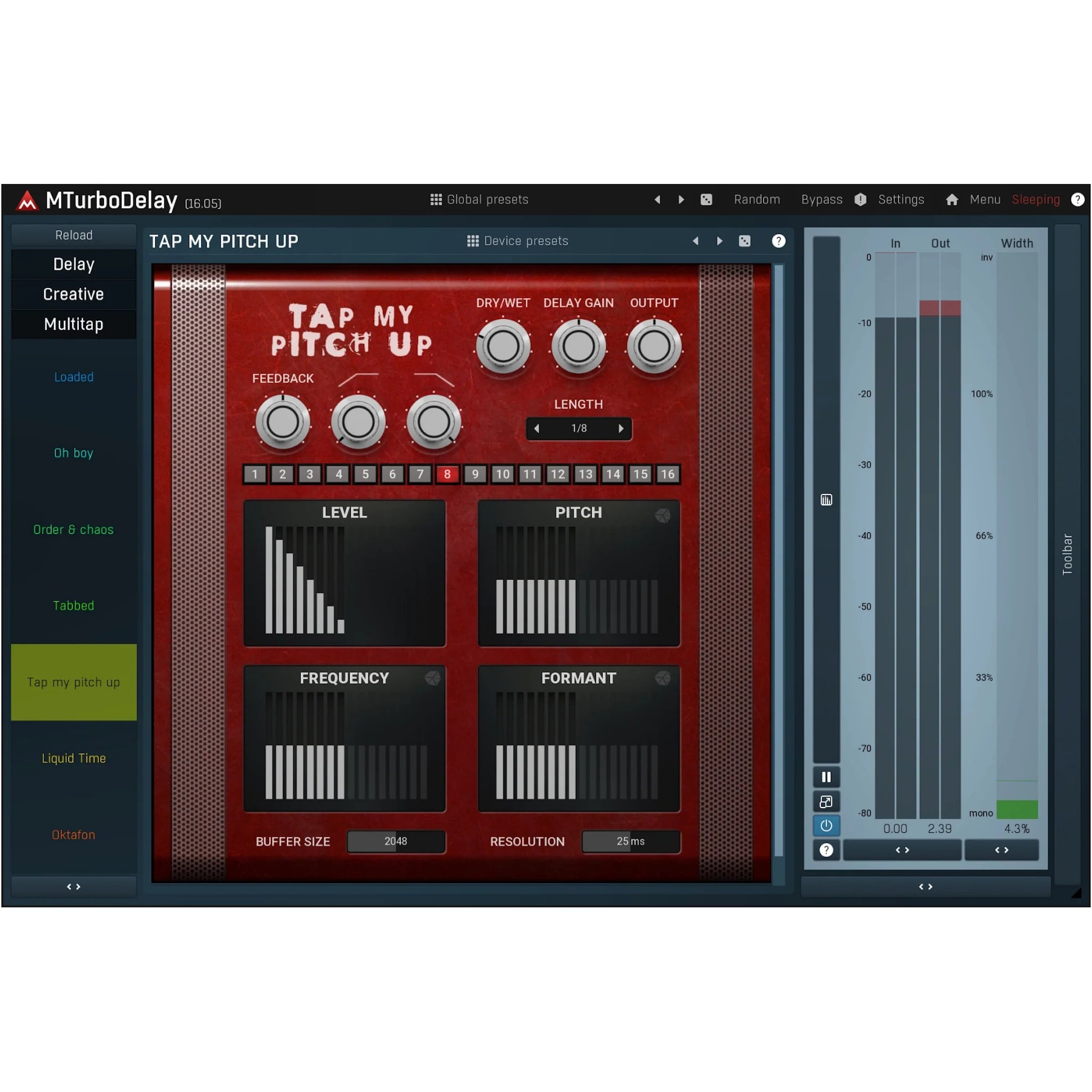Click the resize/detach icon below the pause button

(826, 801)
